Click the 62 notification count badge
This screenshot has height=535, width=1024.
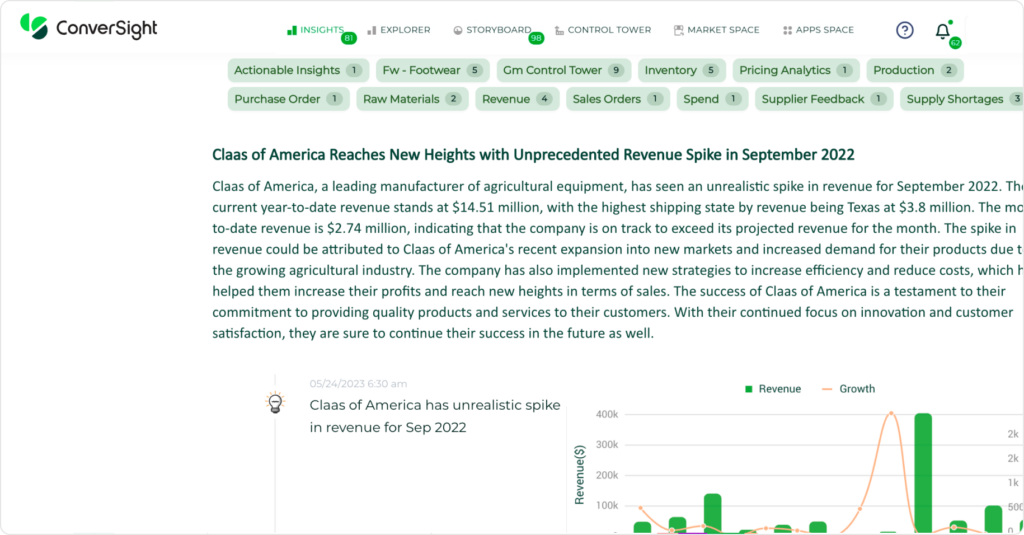(x=955, y=42)
